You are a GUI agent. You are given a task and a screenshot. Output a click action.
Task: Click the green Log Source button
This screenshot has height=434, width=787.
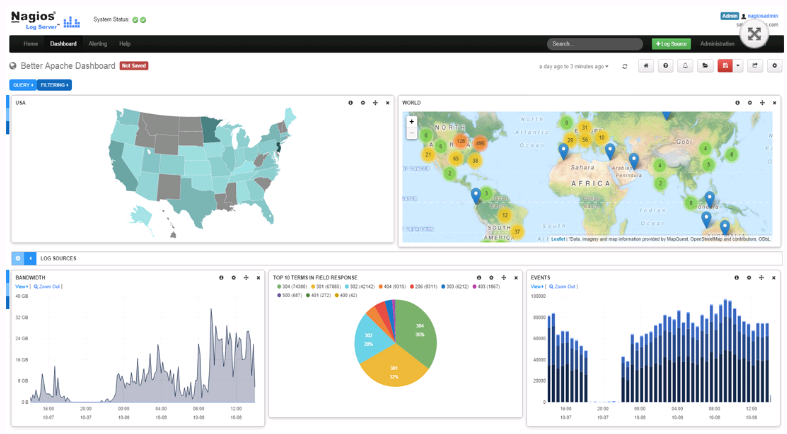[670, 44]
